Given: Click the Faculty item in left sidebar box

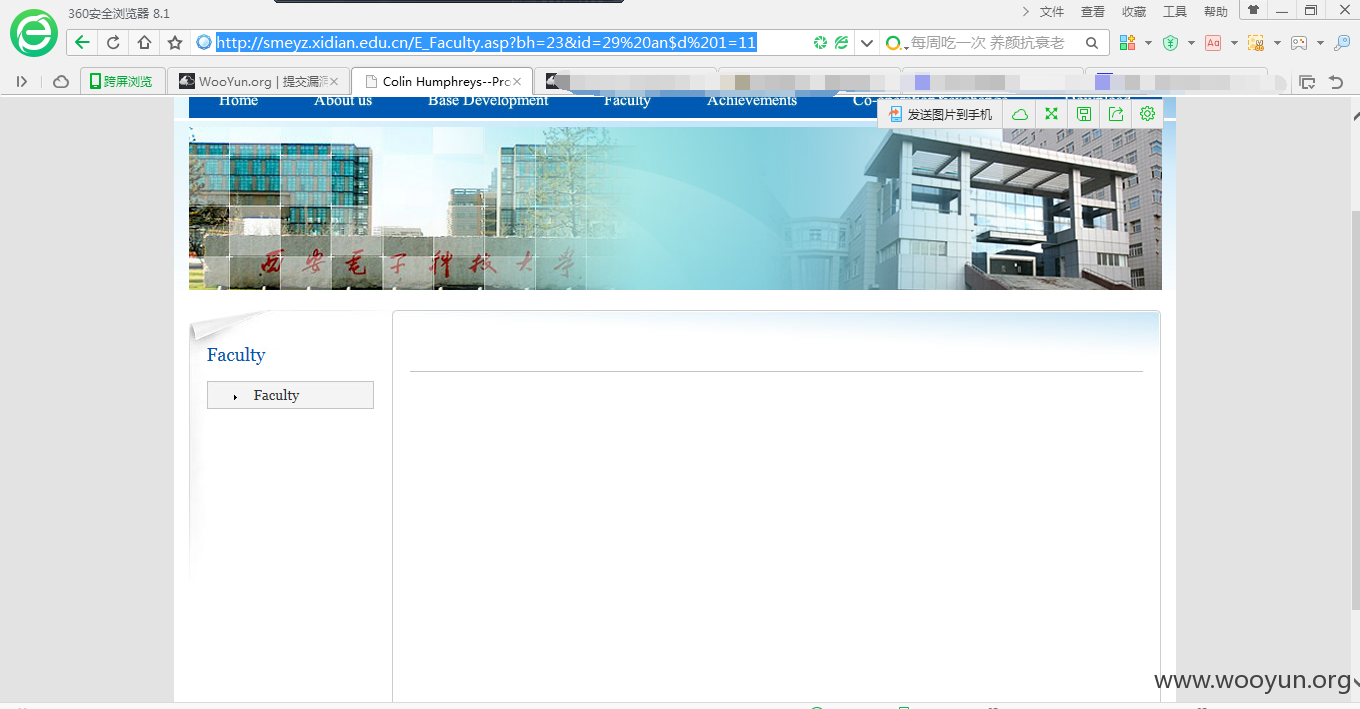Looking at the screenshot, I should (290, 395).
